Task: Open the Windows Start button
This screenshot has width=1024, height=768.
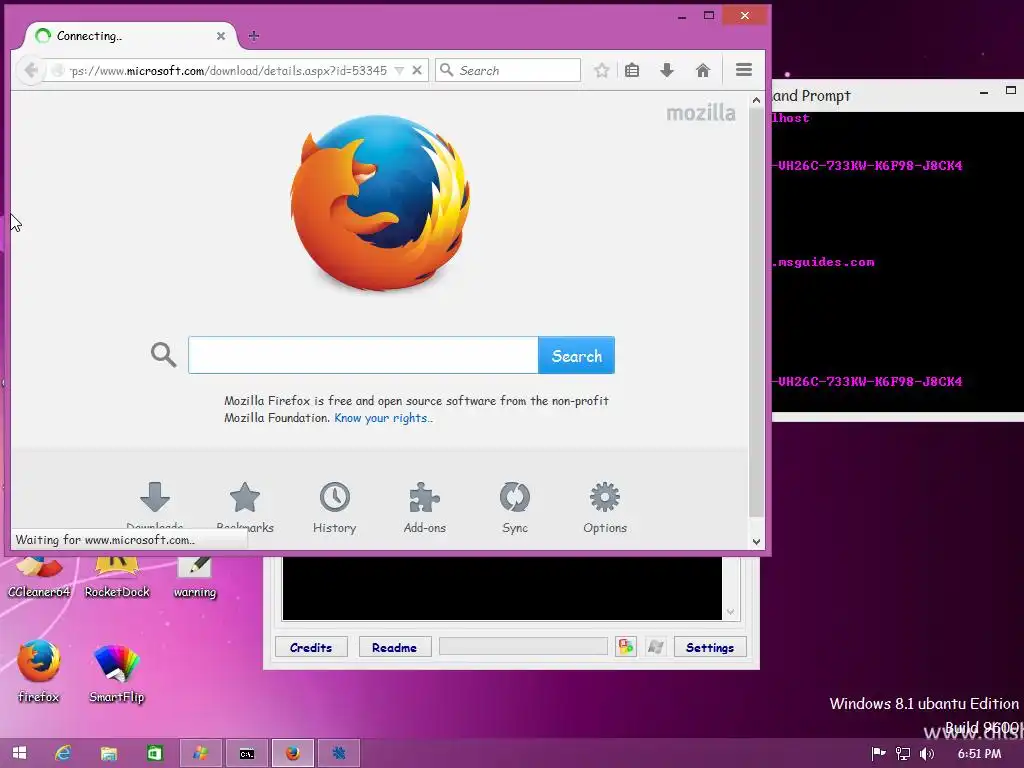Action: tap(20, 753)
